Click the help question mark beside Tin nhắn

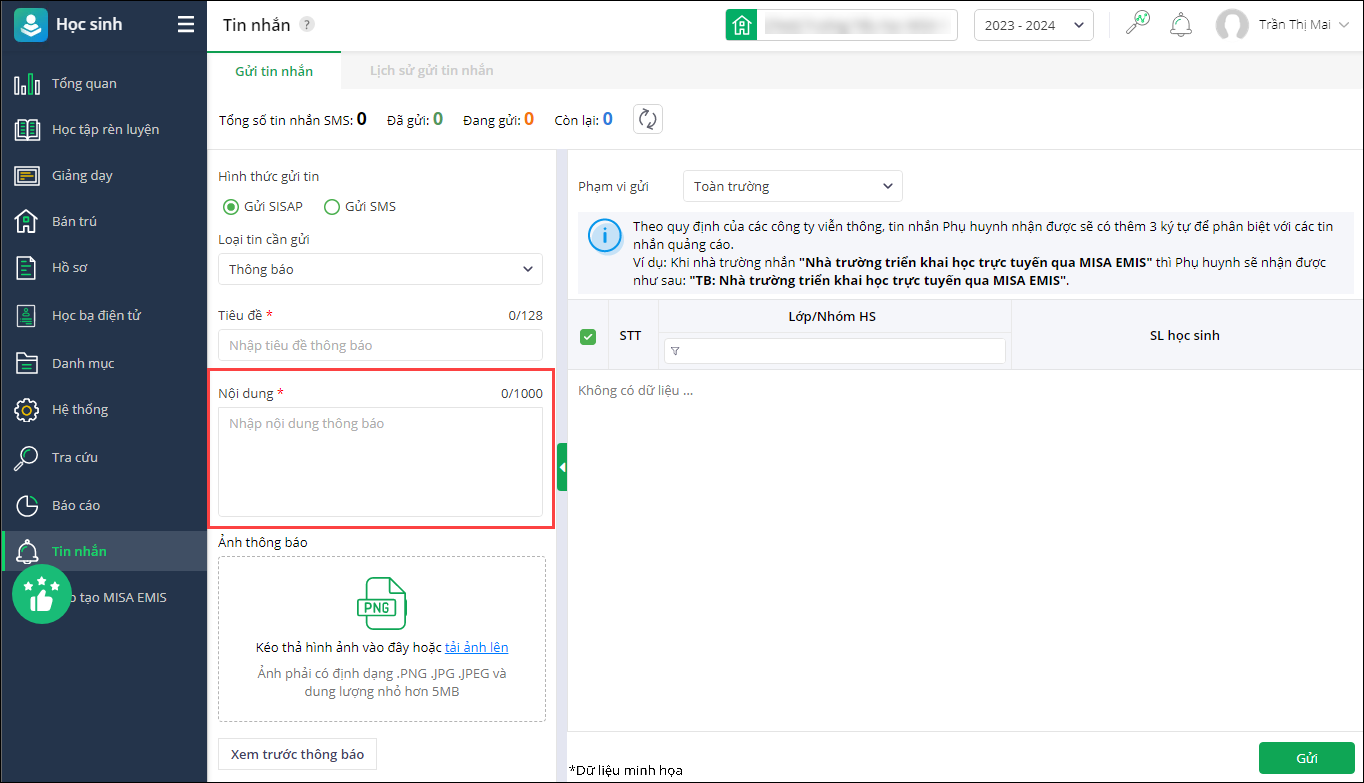click(307, 25)
